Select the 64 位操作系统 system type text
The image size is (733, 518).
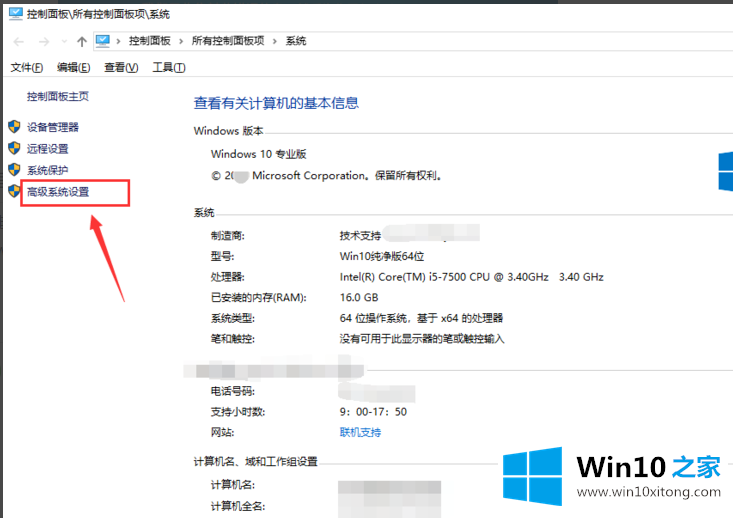click(421, 318)
